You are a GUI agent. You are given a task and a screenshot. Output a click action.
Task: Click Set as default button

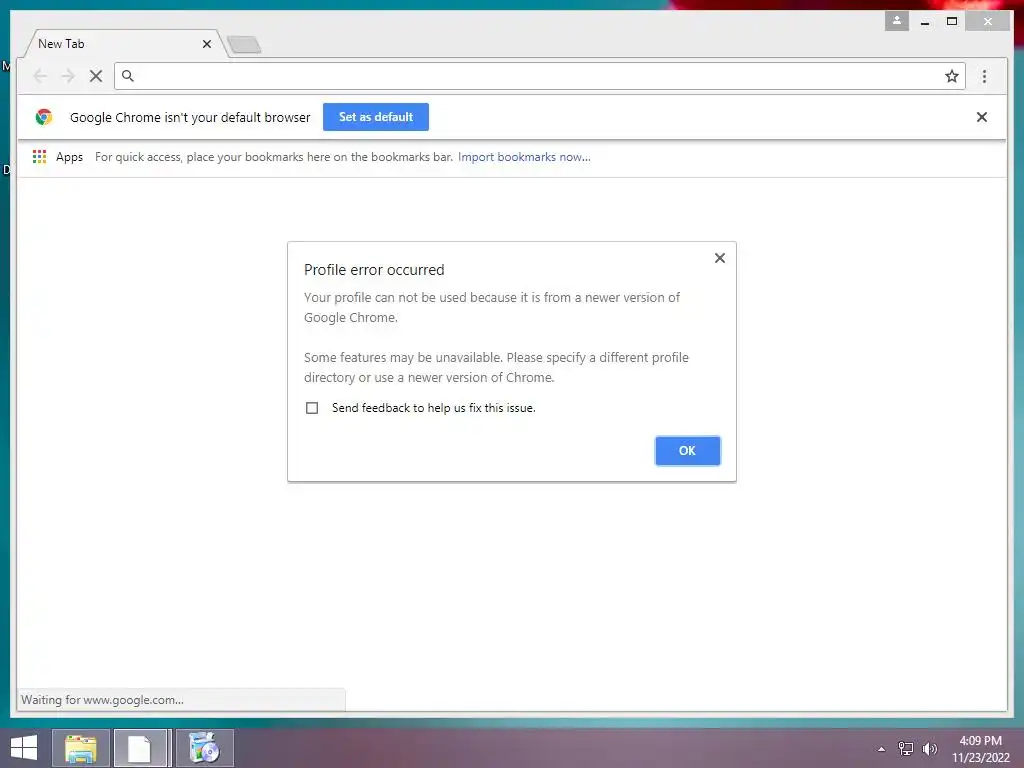376,117
